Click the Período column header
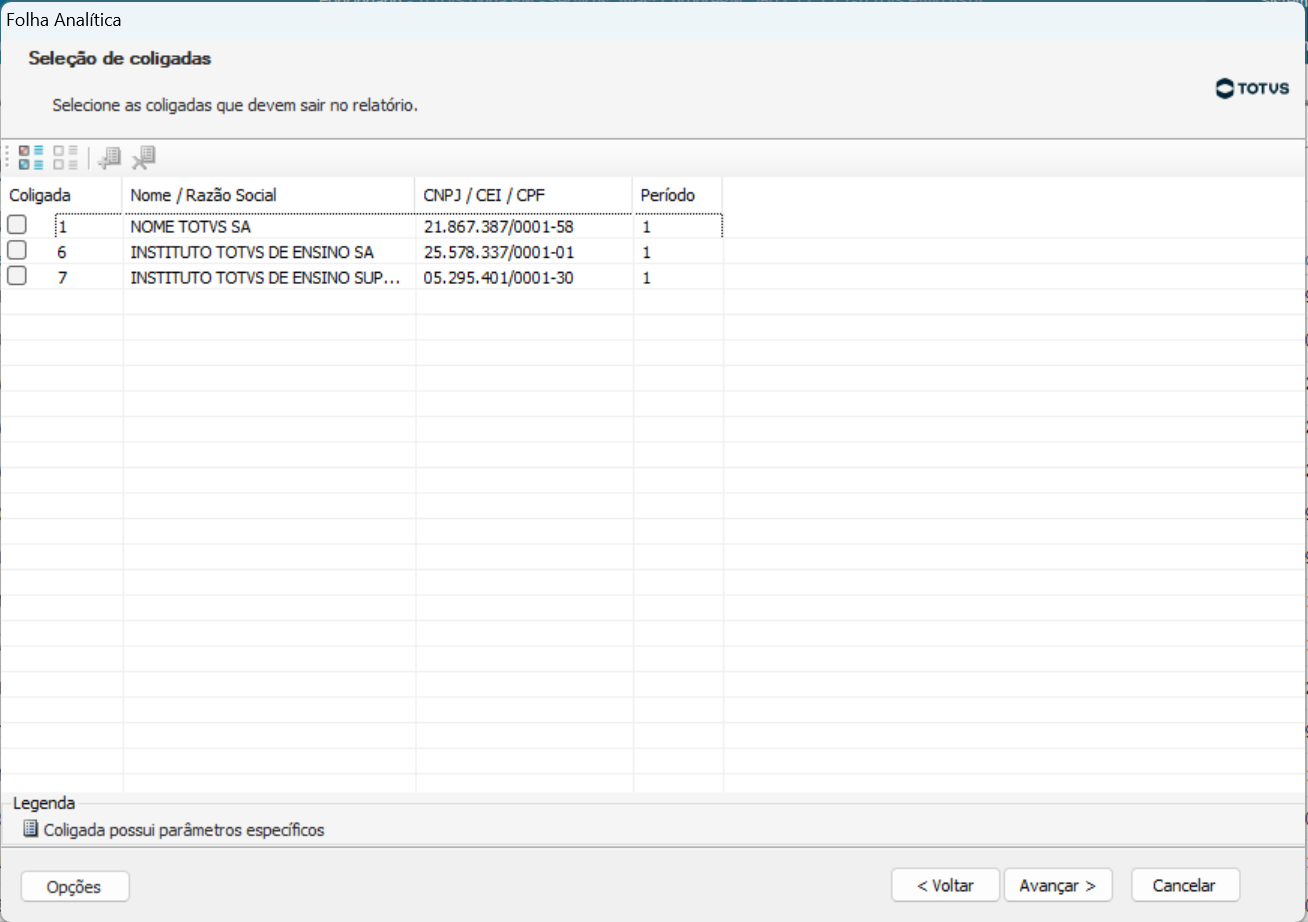The image size is (1308, 922). click(678, 195)
